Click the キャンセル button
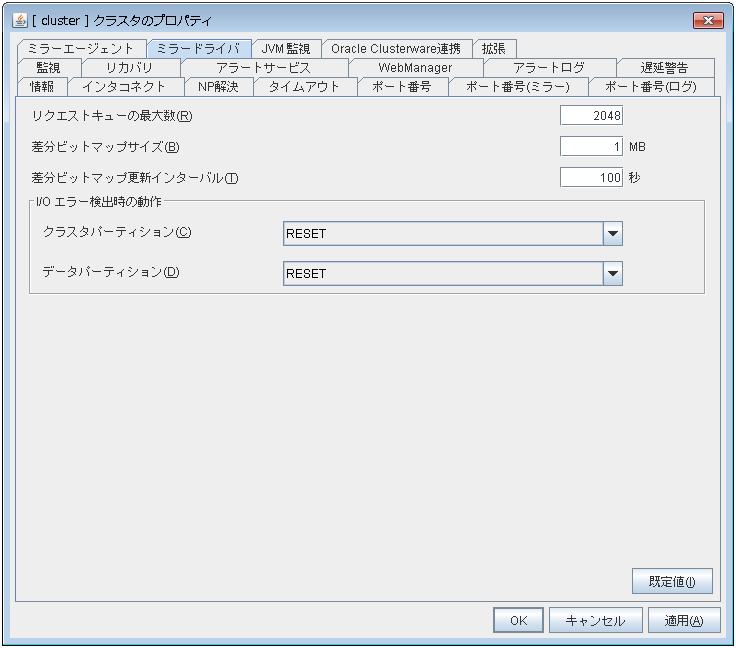The height and width of the screenshot is (648, 736). point(595,620)
